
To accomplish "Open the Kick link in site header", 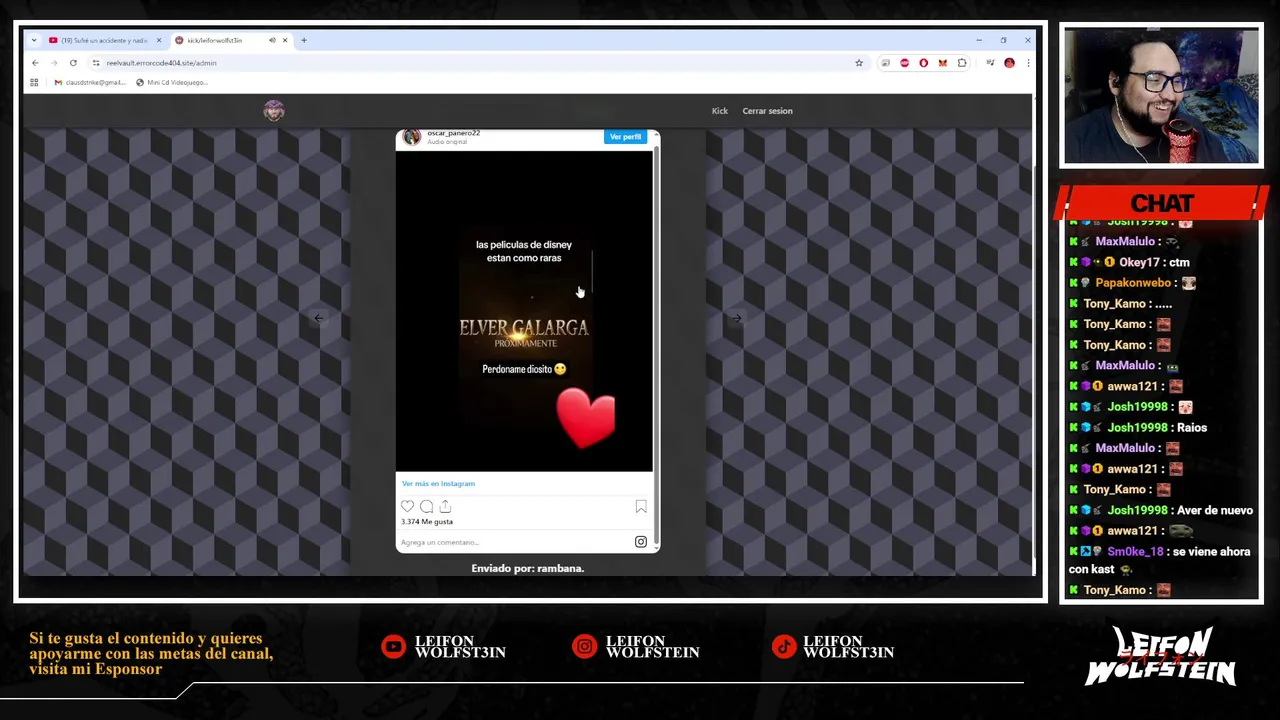I will pyautogui.click(x=720, y=111).
